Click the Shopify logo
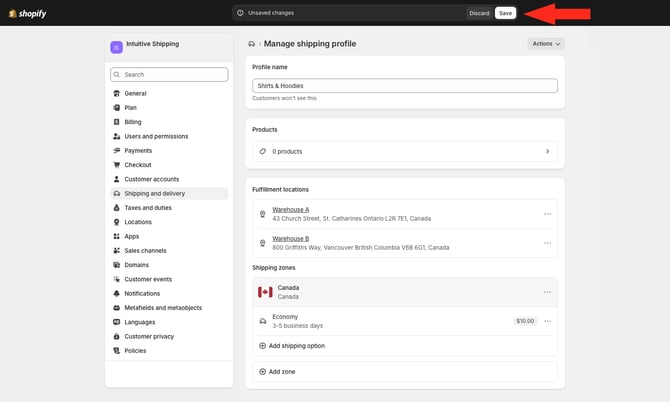670x402 pixels. point(27,13)
